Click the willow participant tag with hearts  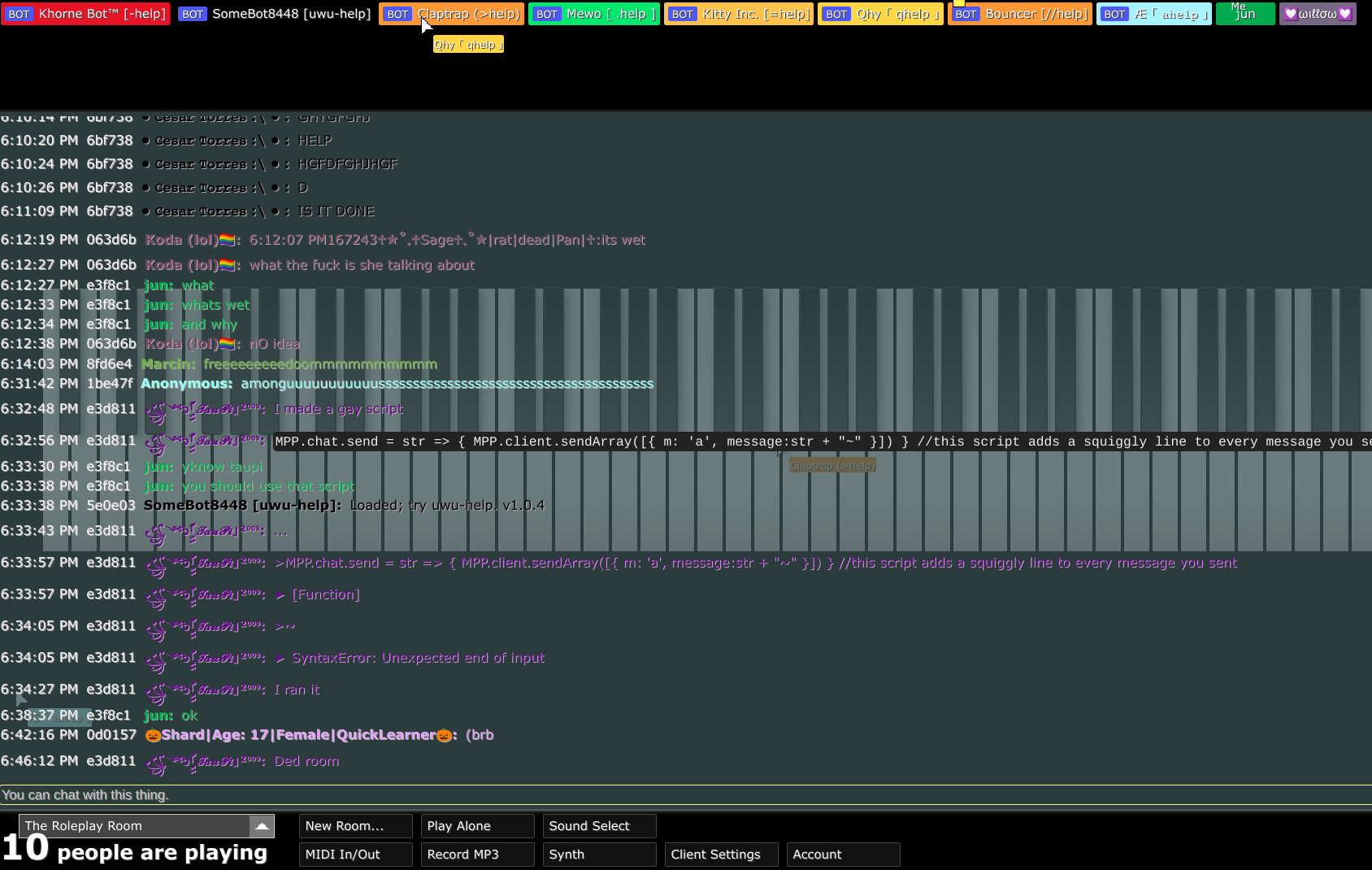pos(1318,14)
